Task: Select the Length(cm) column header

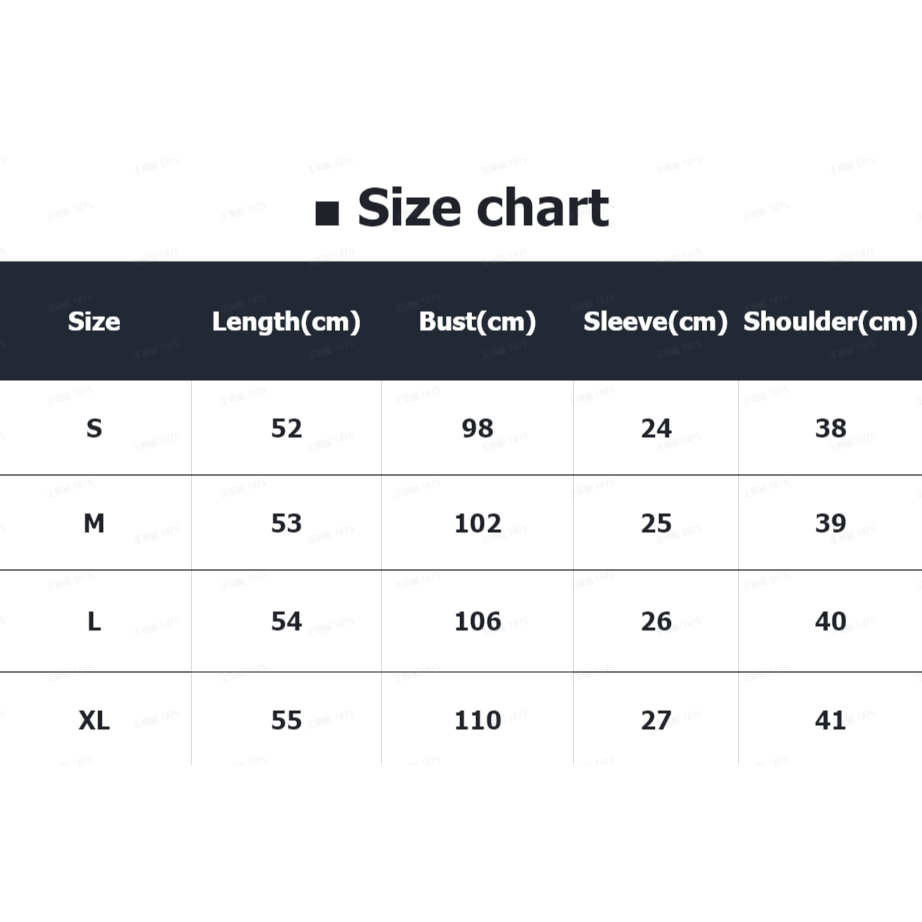Action: click(x=286, y=322)
